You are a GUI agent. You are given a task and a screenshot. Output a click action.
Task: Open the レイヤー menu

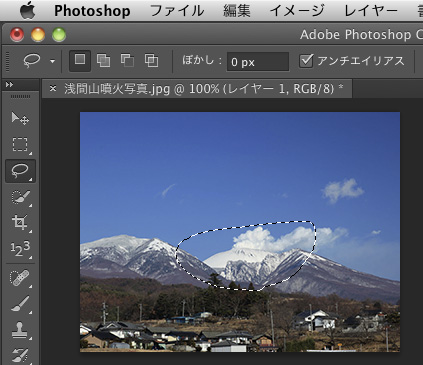point(371,11)
